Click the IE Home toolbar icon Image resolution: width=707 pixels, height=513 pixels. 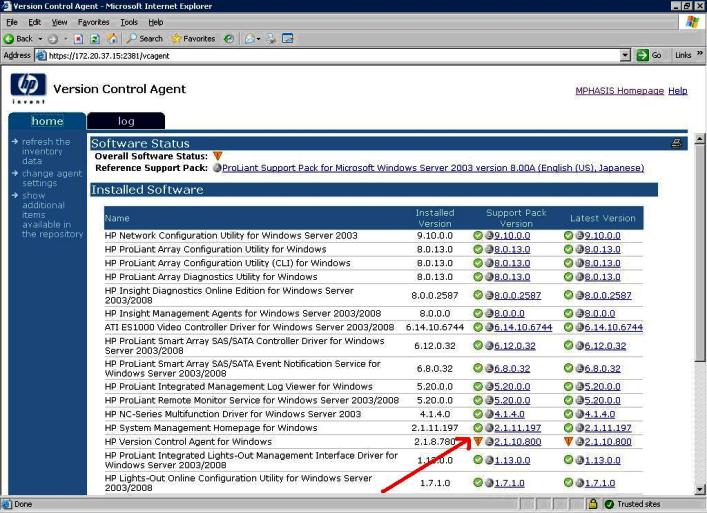(110, 38)
